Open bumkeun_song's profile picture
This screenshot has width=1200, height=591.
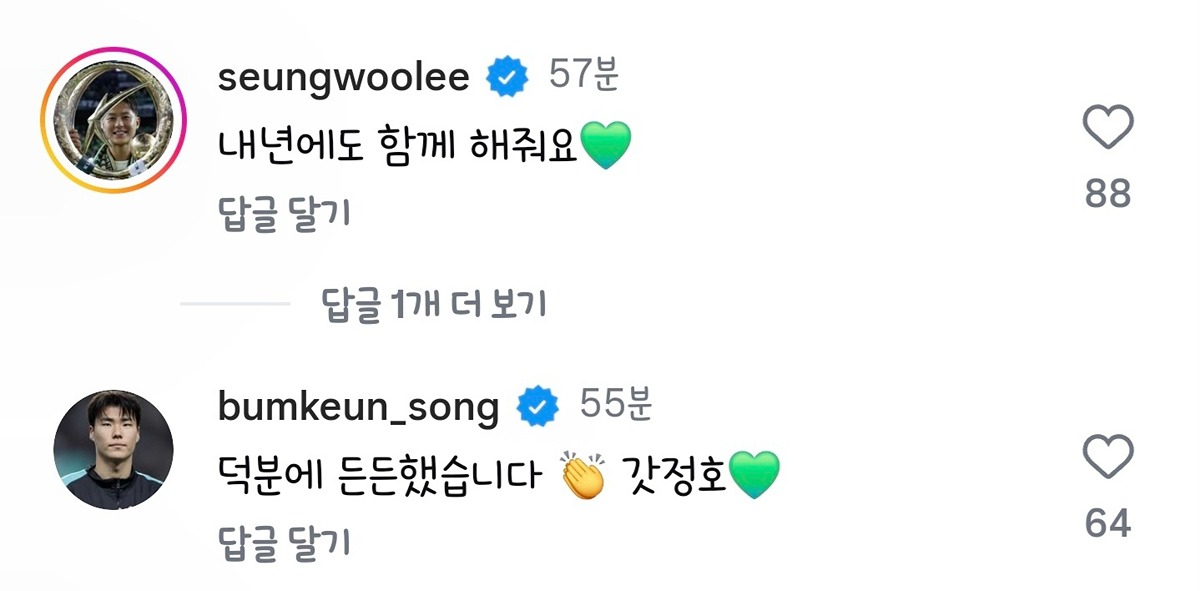click(x=113, y=450)
